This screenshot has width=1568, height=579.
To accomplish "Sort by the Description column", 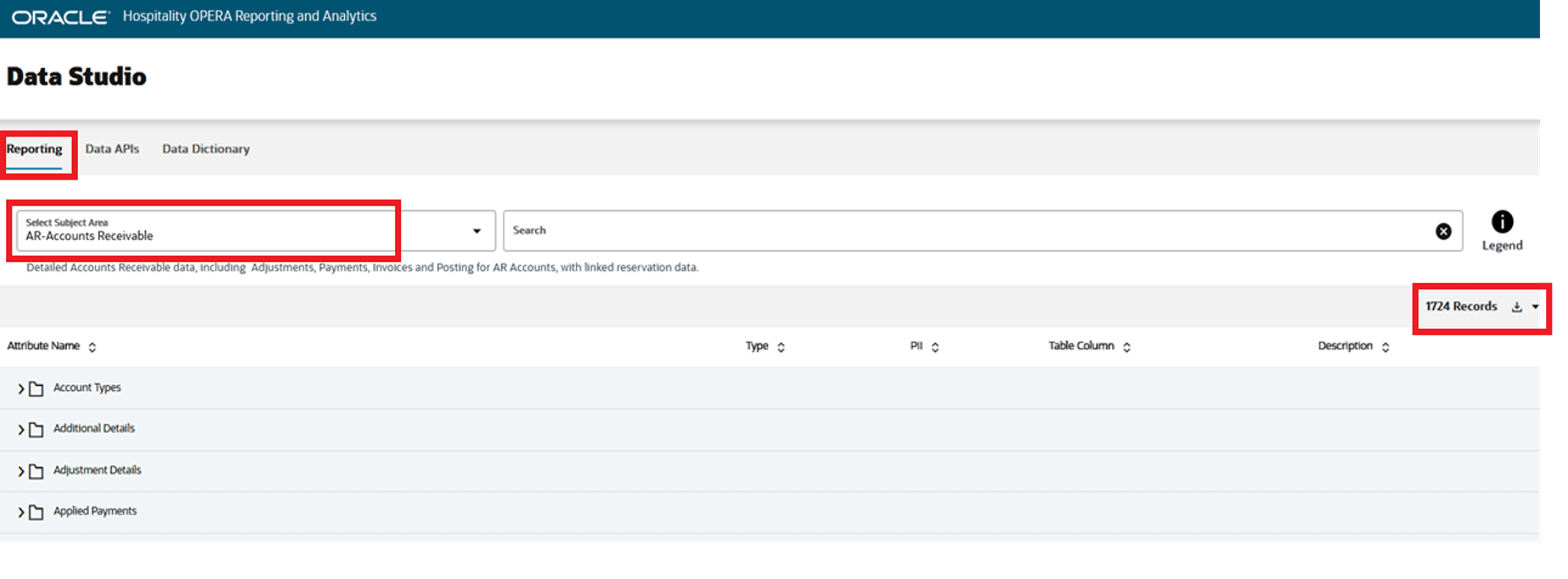I will click(x=1385, y=347).
